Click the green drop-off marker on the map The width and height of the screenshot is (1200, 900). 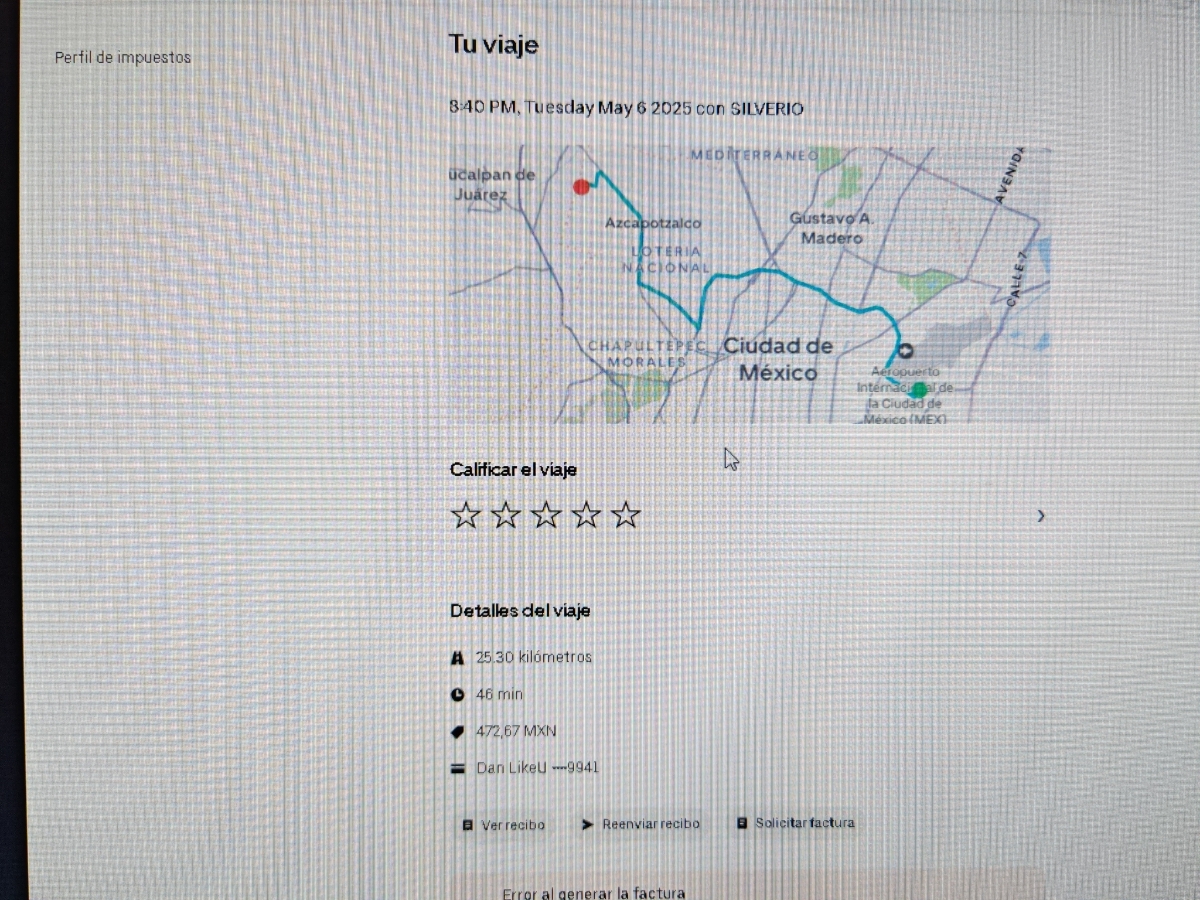tap(917, 390)
